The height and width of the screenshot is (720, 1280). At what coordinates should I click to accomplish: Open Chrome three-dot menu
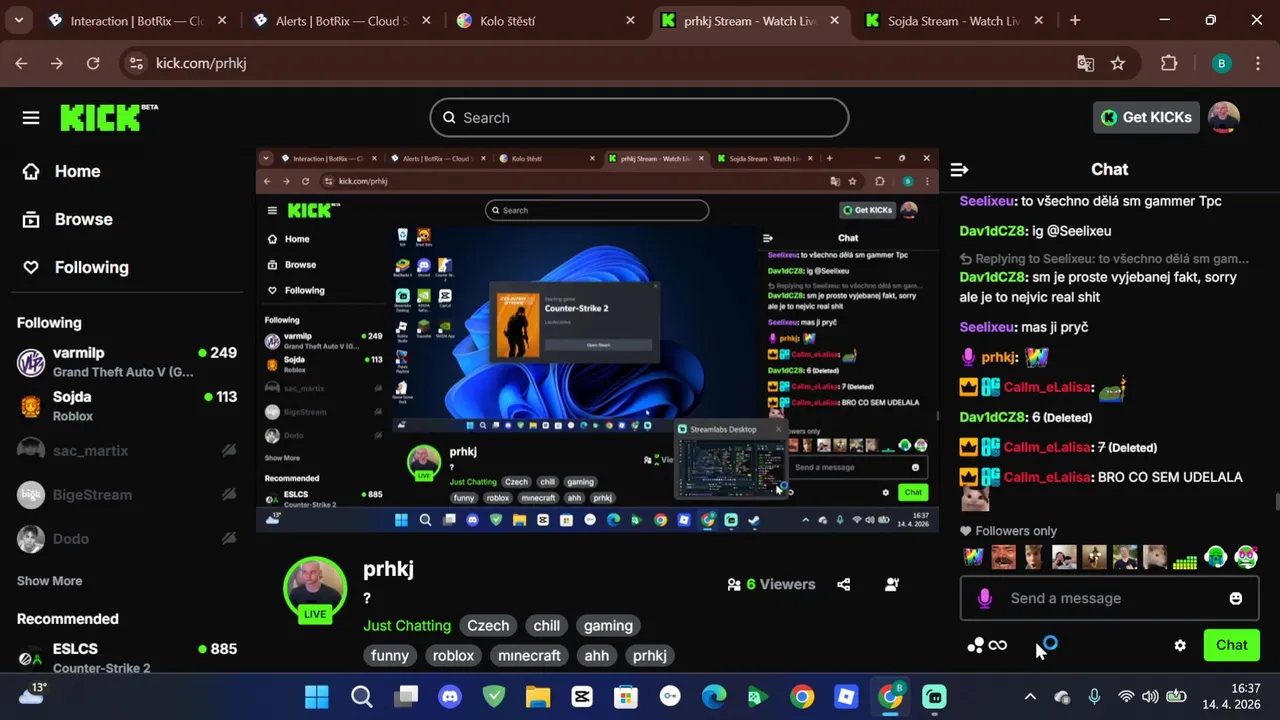point(1257,63)
